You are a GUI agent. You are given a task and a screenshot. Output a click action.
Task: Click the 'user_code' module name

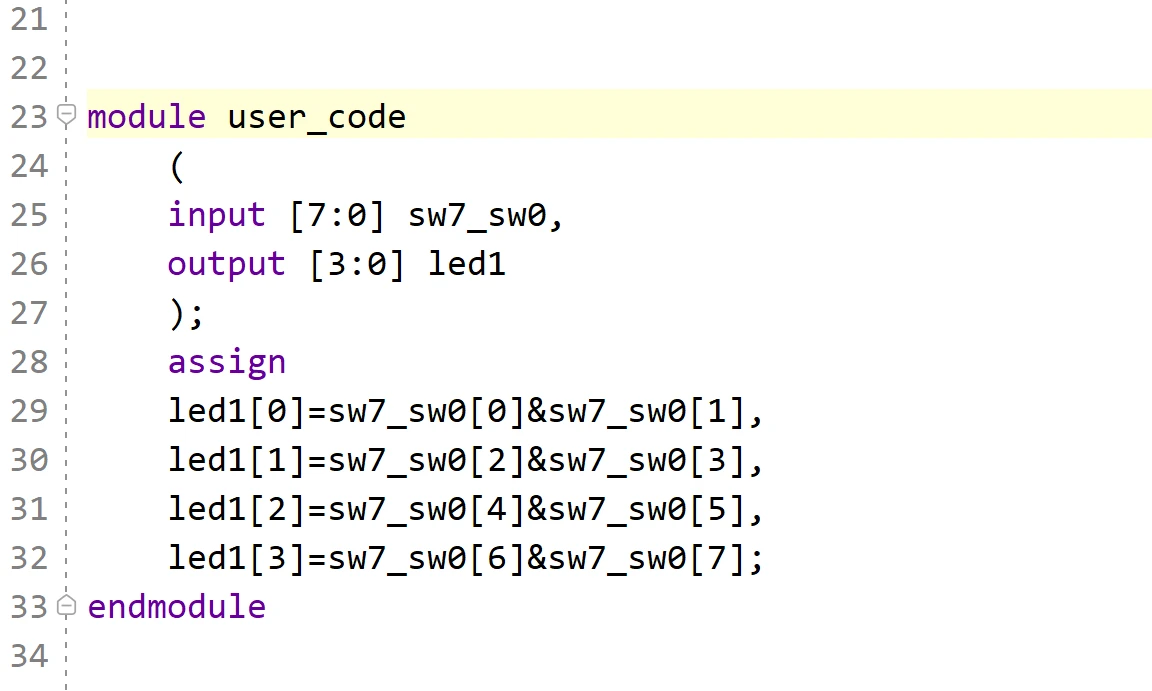click(x=317, y=117)
